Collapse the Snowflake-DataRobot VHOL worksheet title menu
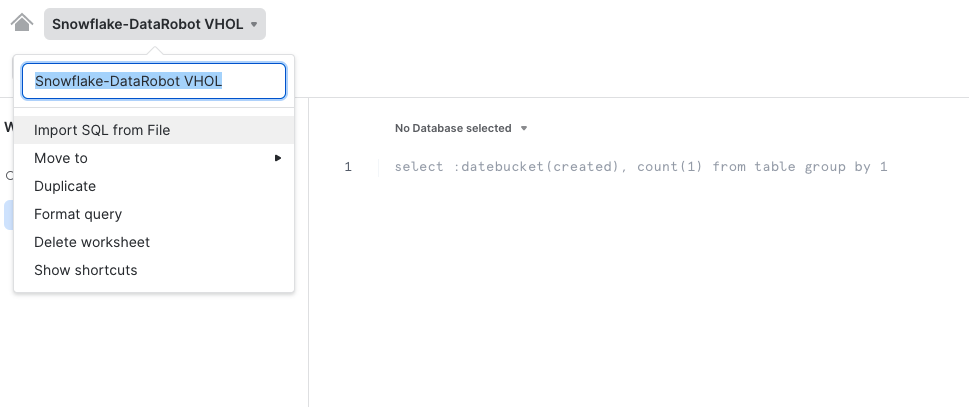The height and width of the screenshot is (407, 969). (154, 24)
